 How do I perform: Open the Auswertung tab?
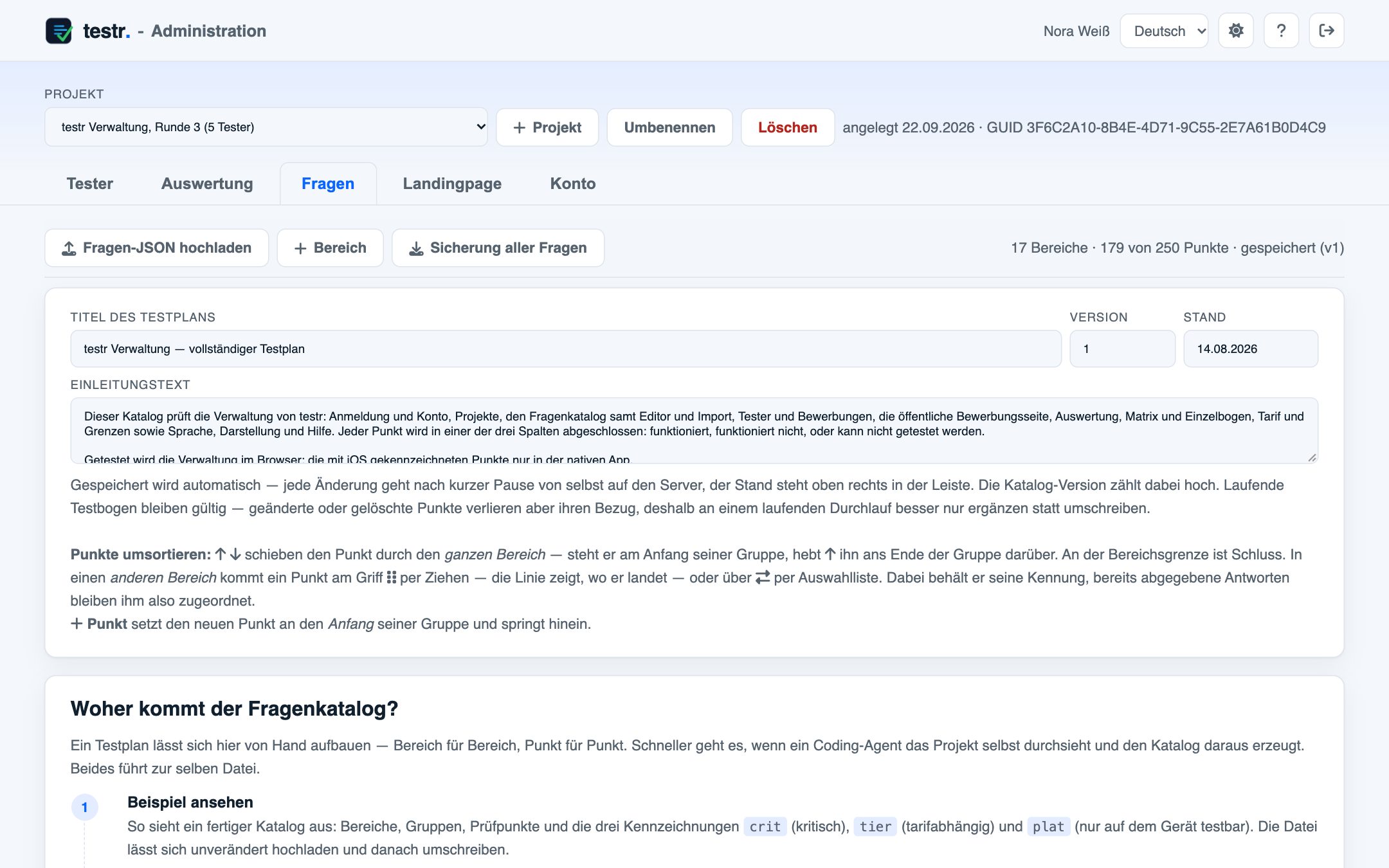click(x=207, y=184)
